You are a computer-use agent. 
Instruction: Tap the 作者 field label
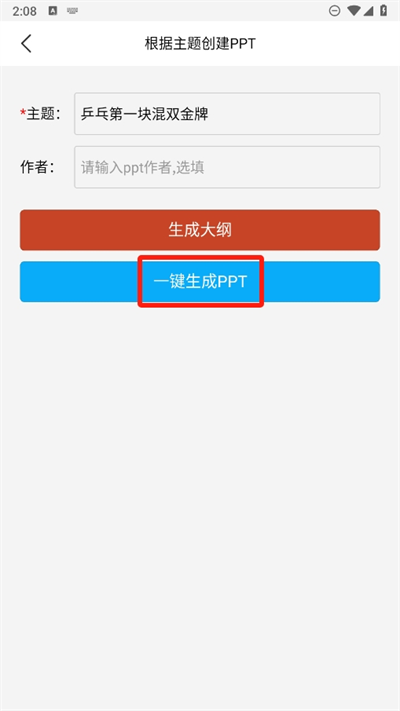pyautogui.click(x=37, y=167)
